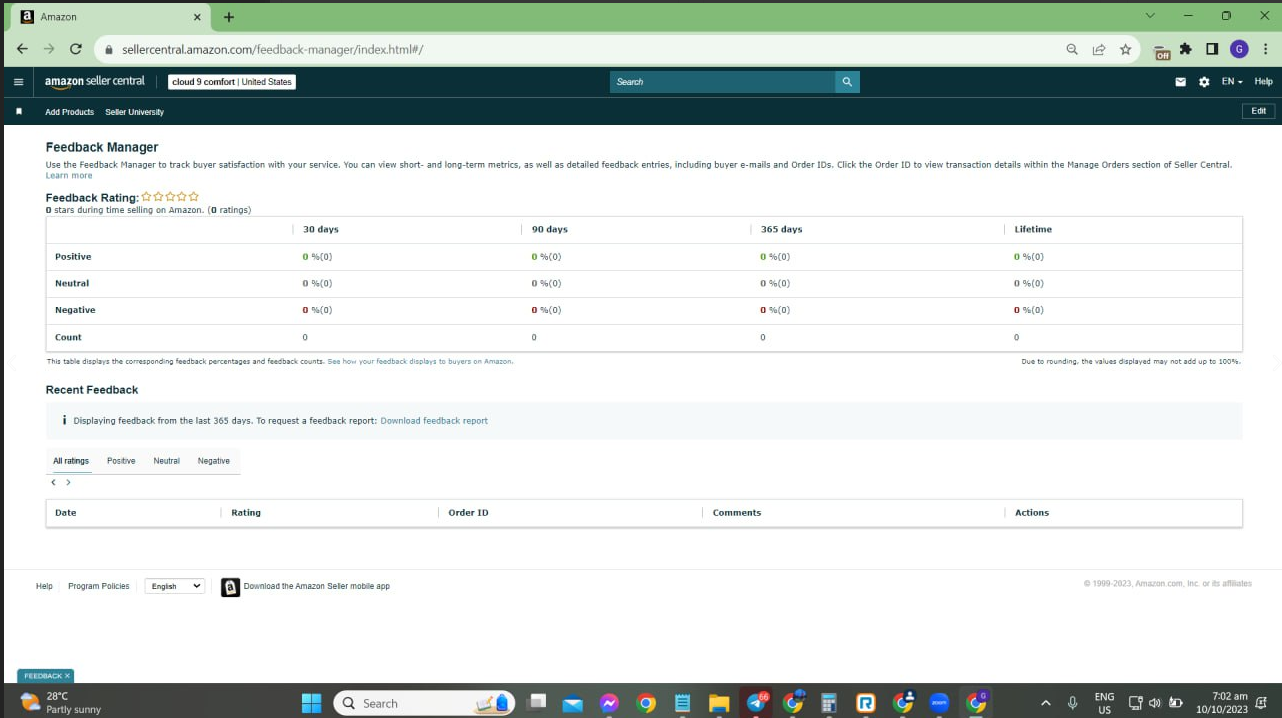Click the Amazon Seller Central logo
The image size is (1282, 718).
(x=94, y=81)
